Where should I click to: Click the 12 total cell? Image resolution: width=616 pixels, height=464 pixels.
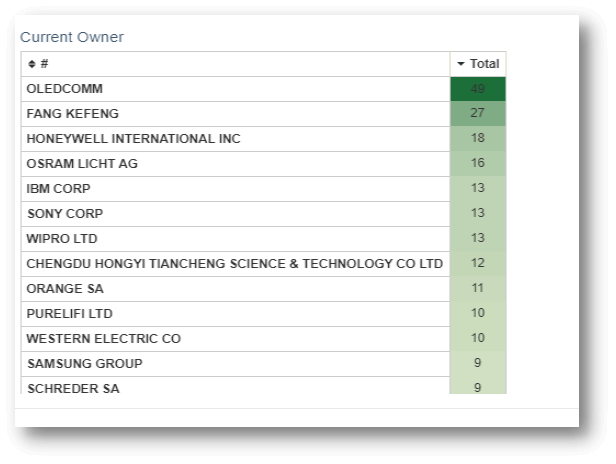(478, 264)
